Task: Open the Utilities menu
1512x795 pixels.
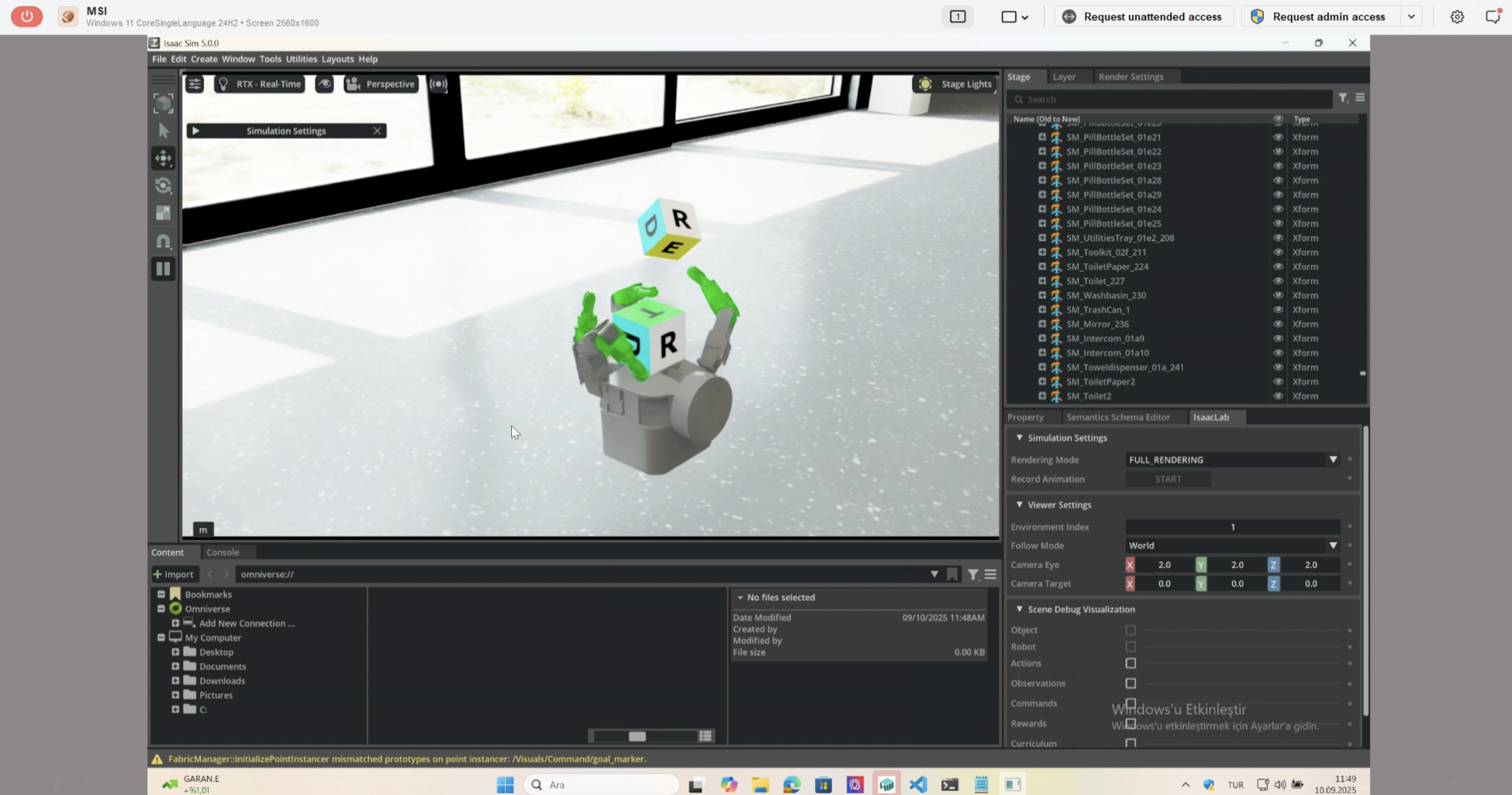Action: [x=301, y=59]
